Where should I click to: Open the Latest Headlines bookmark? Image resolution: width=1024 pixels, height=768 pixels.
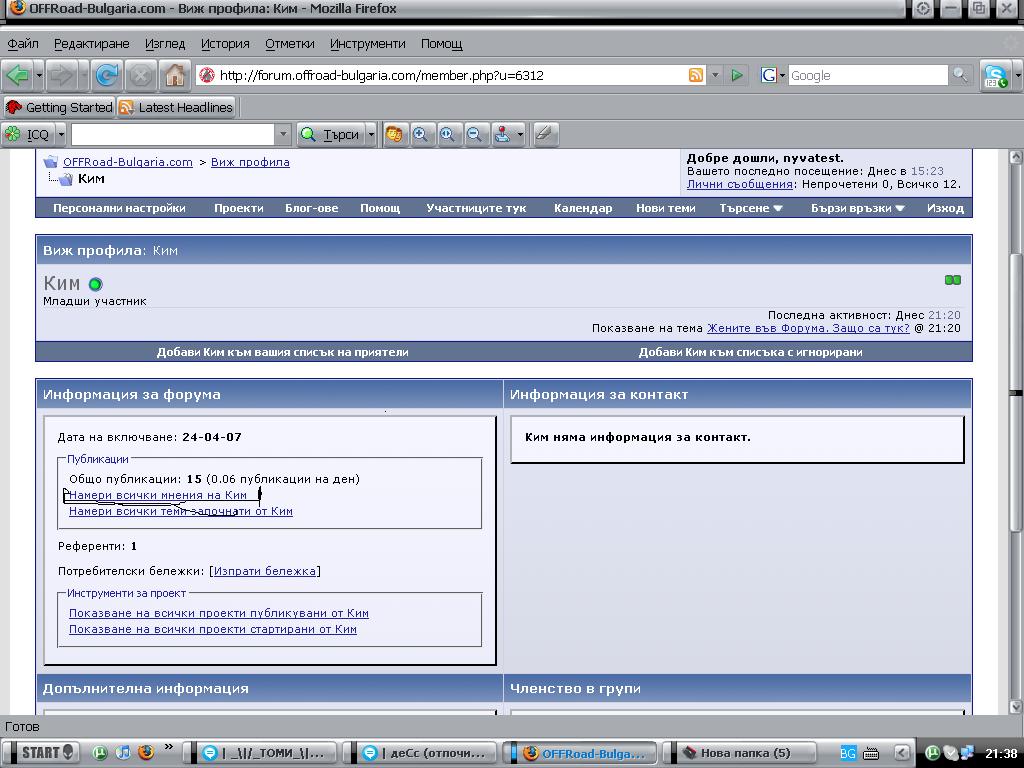176,107
